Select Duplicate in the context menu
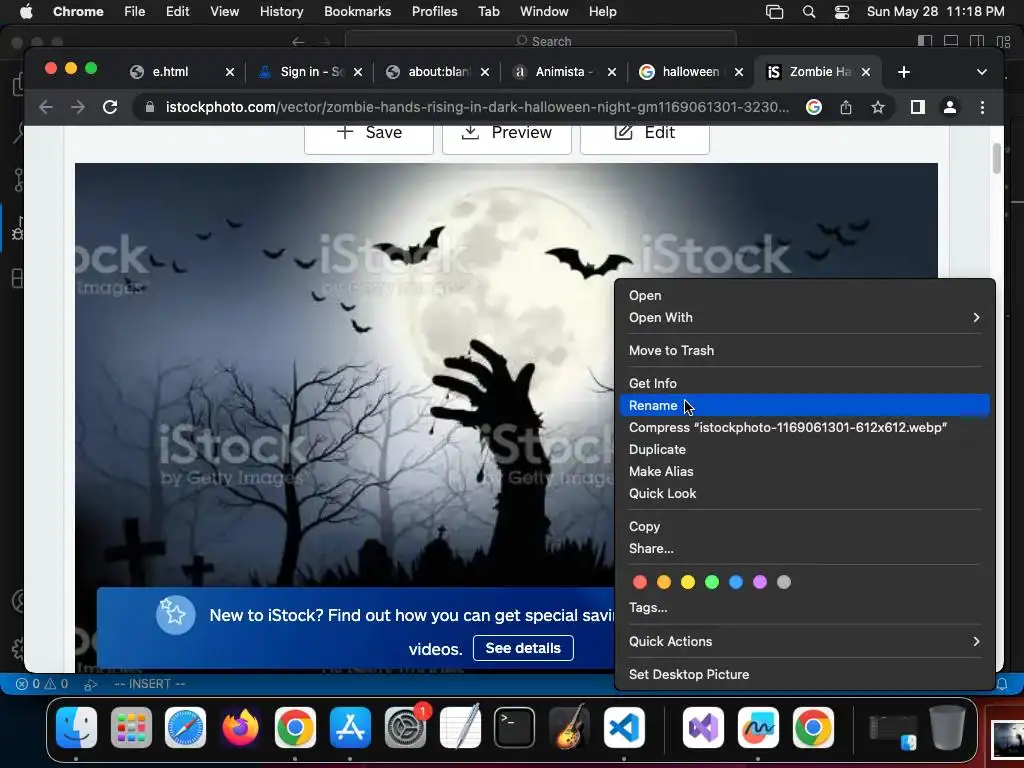Image resolution: width=1024 pixels, height=768 pixels. 805,449
